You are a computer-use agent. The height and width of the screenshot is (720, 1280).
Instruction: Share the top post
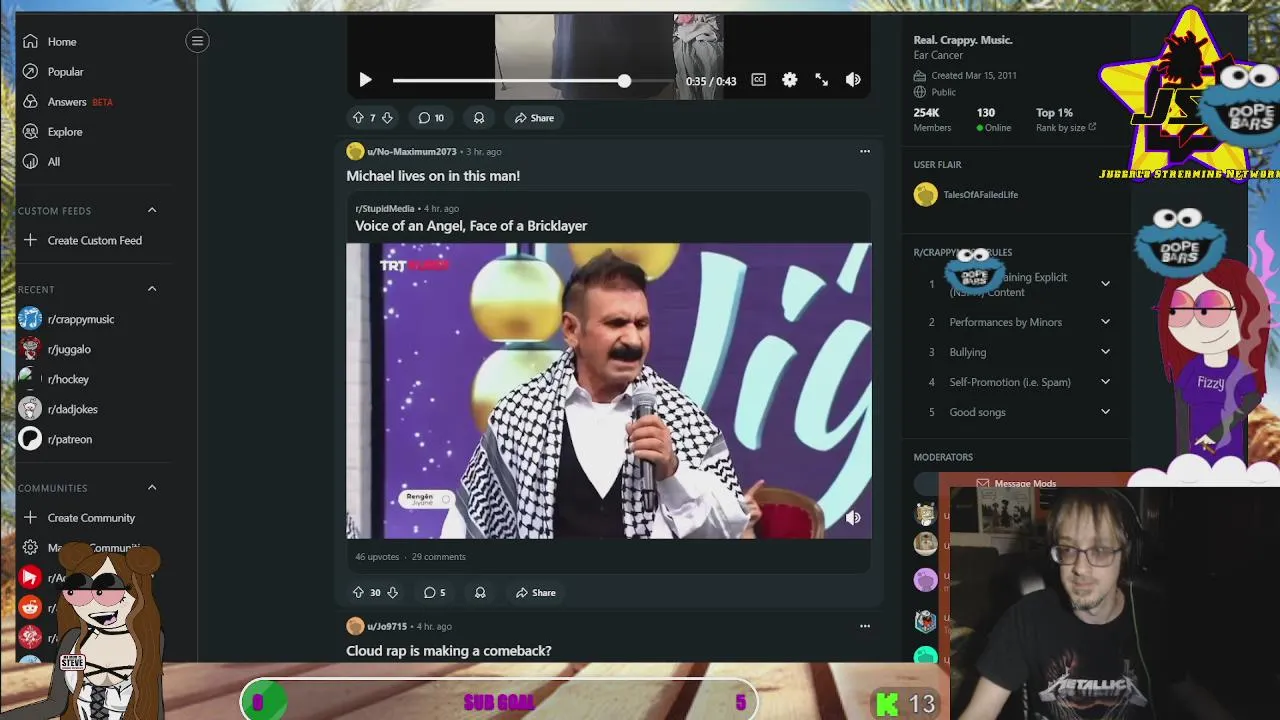(x=534, y=118)
